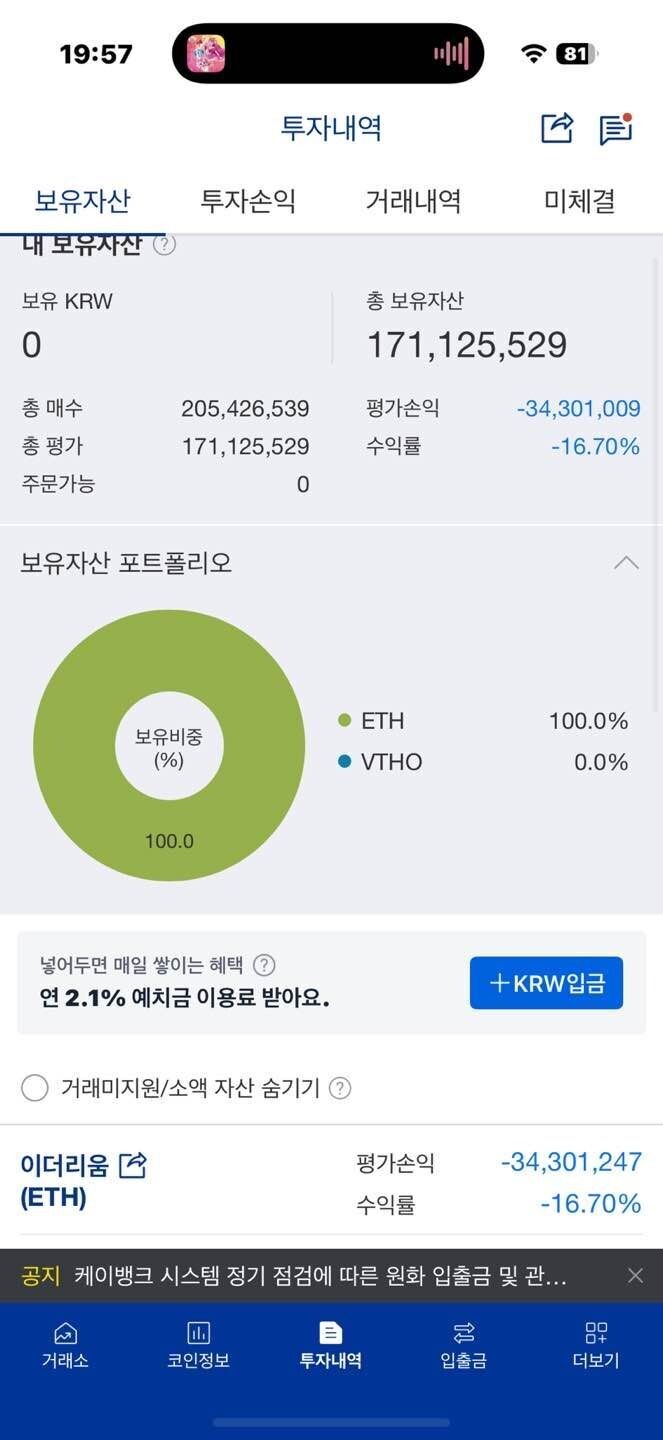Click the help icon beside 예치금 이용료 text
Screen dimensions: 663x1440
click(264, 965)
